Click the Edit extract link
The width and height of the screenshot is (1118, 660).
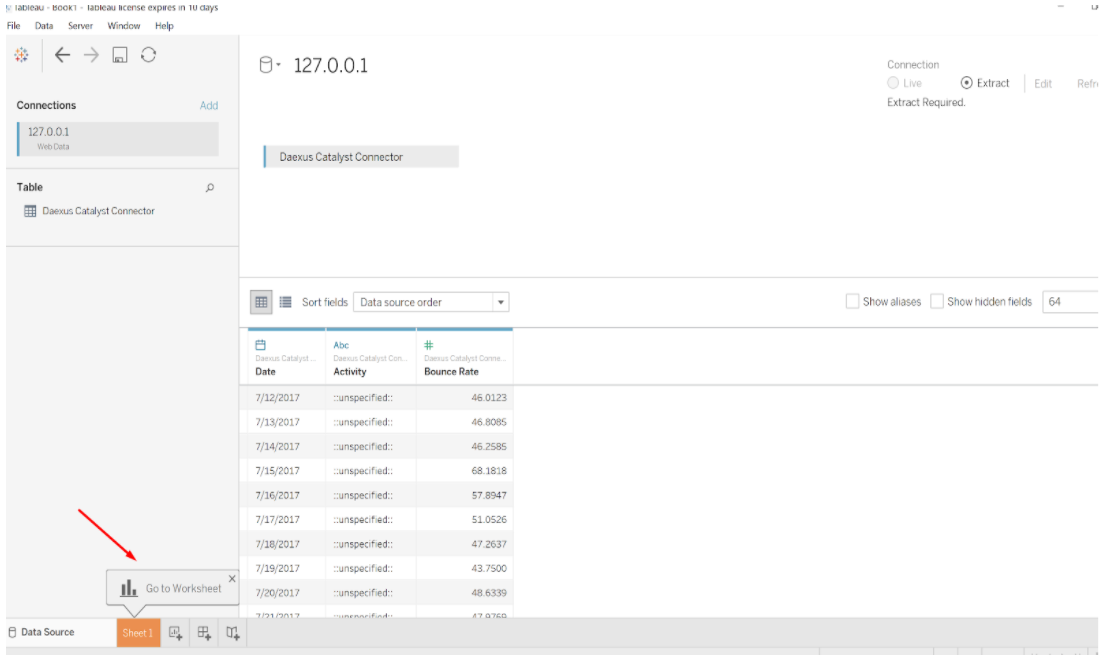coord(1042,83)
